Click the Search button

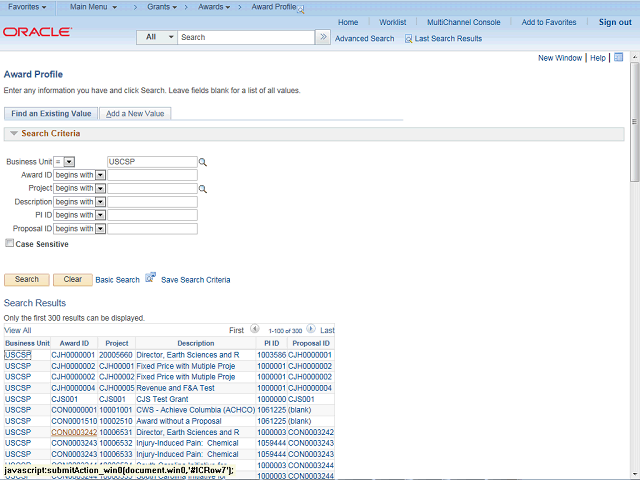[27, 280]
